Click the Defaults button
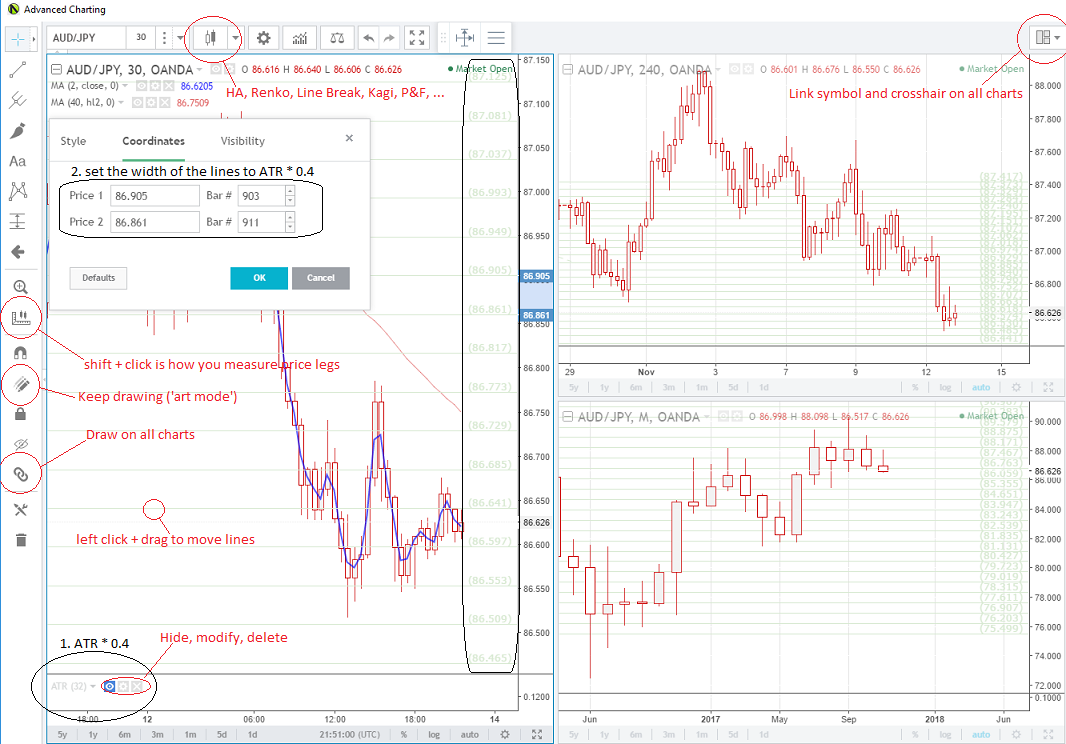The image size is (1066, 744). click(98, 277)
